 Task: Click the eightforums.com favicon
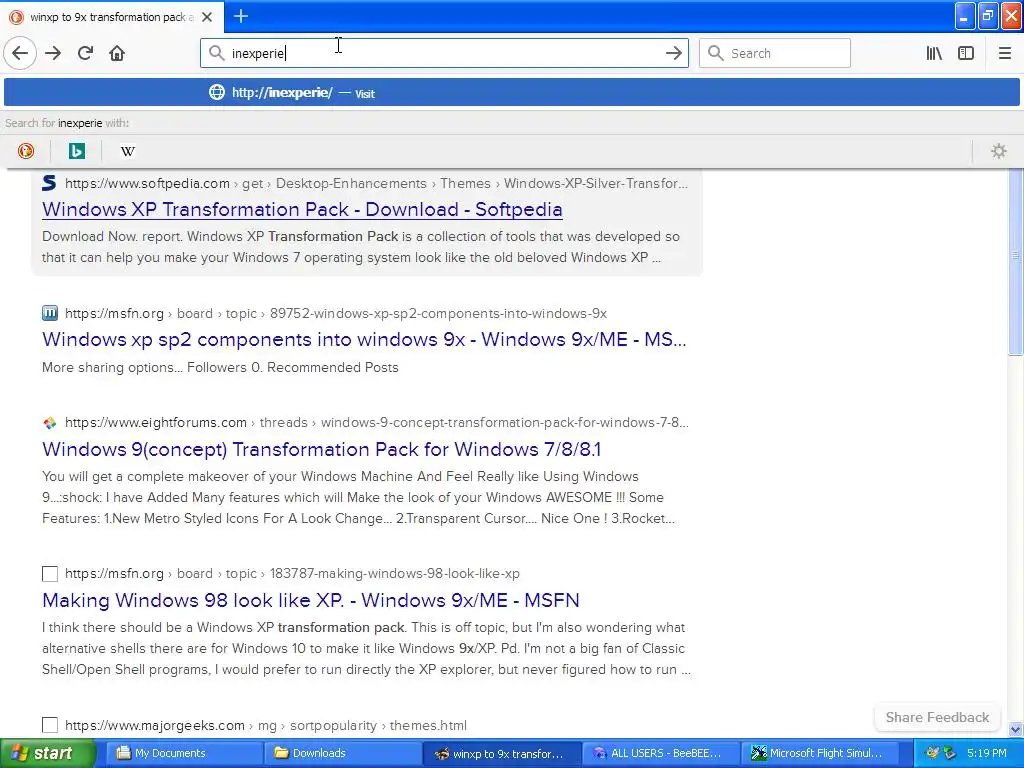pyautogui.click(x=50, y=423)
